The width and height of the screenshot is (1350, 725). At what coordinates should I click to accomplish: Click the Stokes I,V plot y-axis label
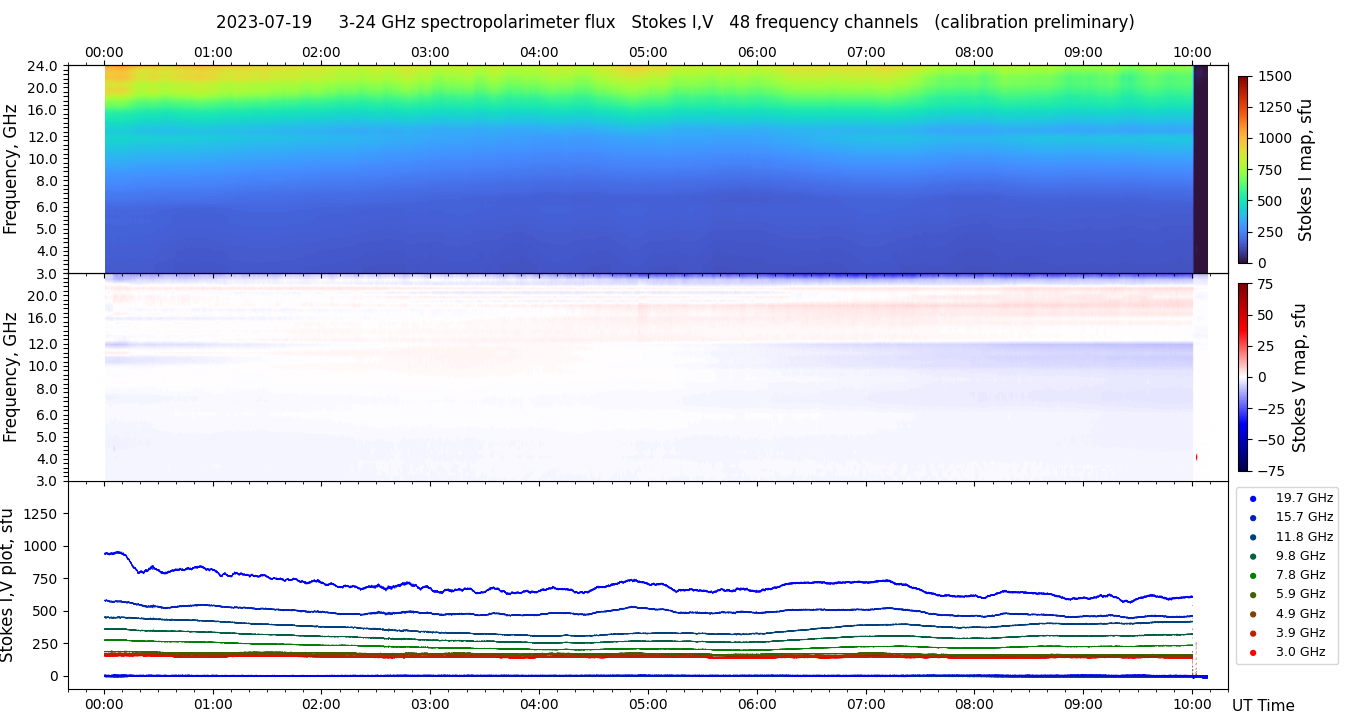(x=9, y=585)
